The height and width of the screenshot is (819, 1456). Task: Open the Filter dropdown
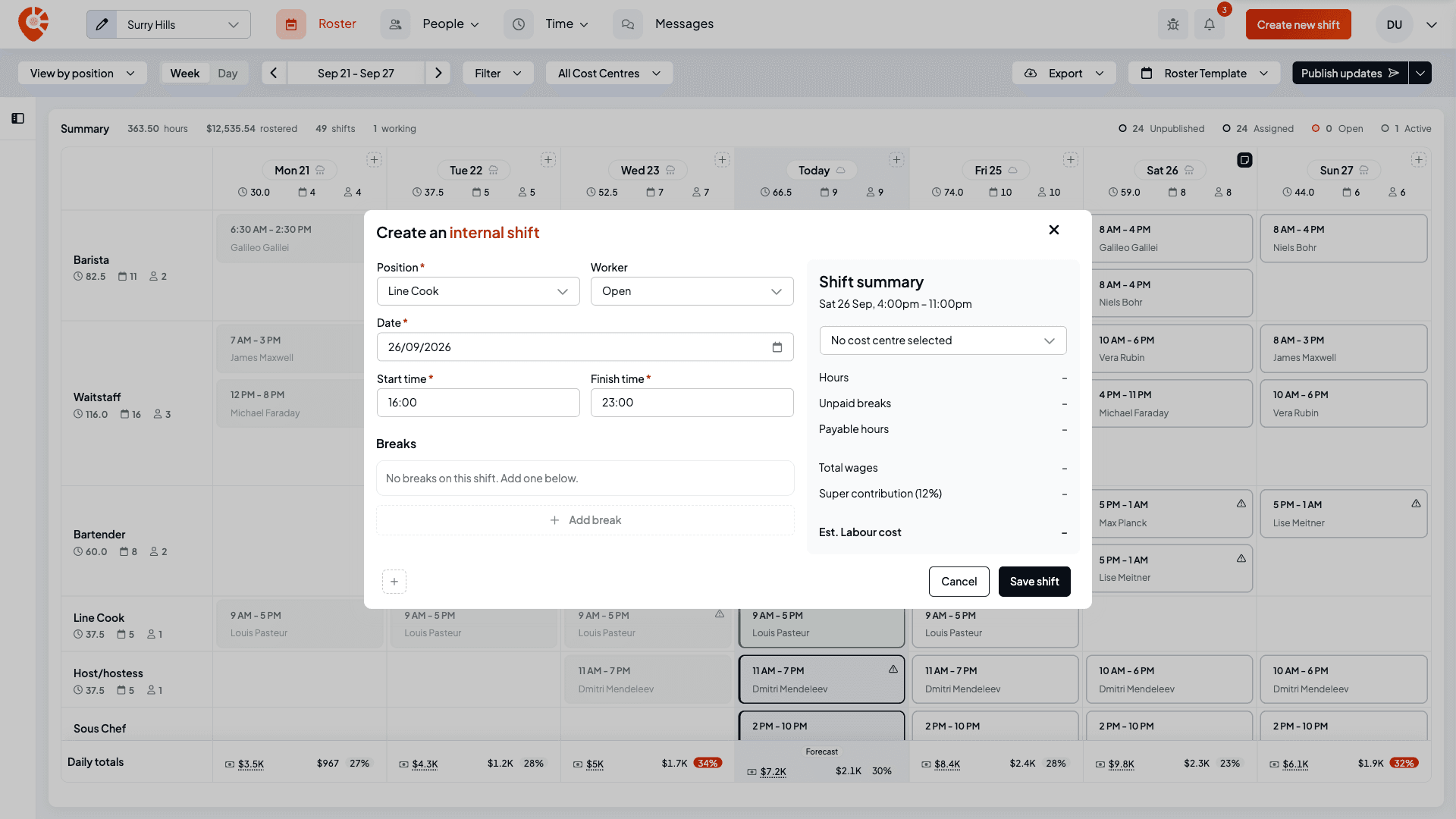[x=498, y=73]
